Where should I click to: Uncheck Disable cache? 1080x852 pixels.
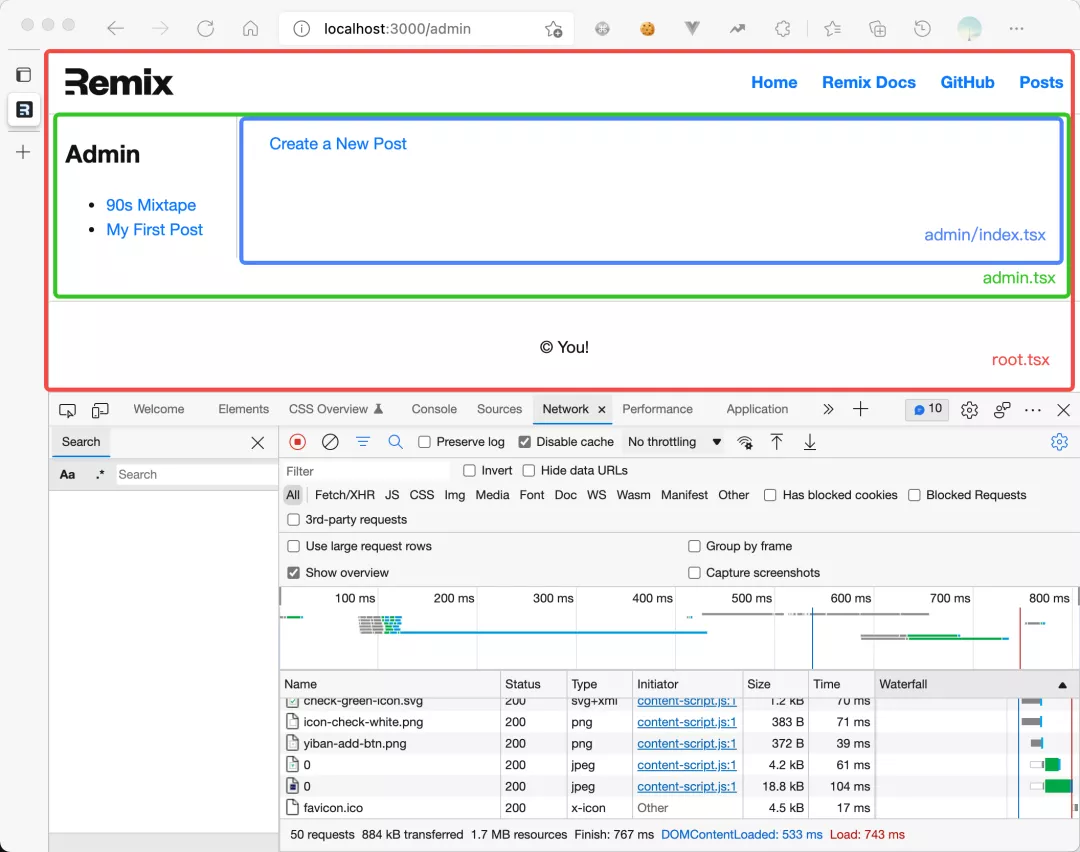pos(524,441)
